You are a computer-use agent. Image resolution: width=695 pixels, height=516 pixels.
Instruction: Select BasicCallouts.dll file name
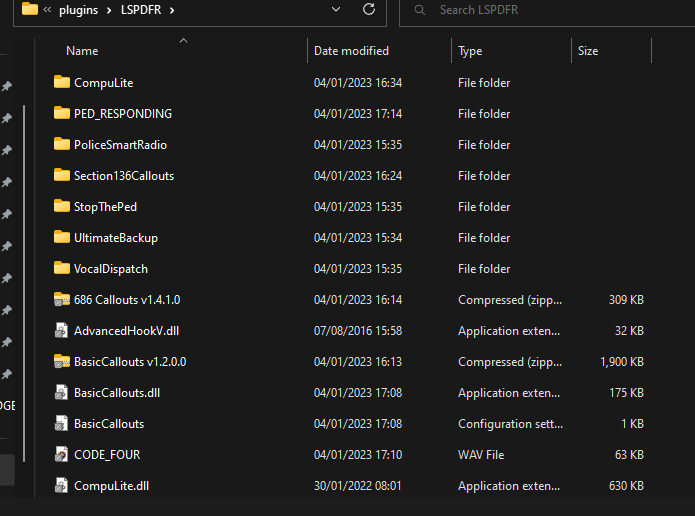[117, 393]
